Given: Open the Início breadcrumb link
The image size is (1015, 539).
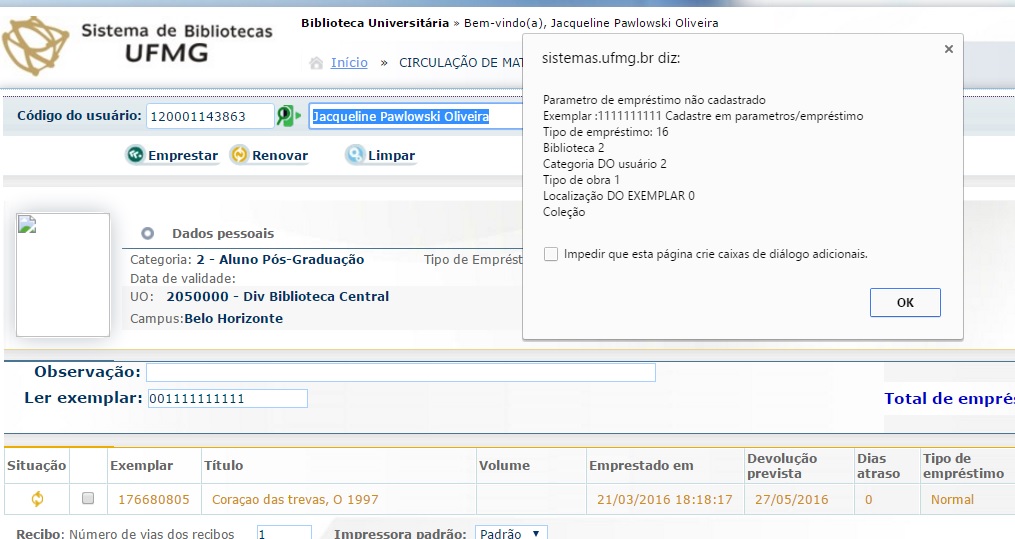Looking at the screenshot, I should (x=349, y=62).
